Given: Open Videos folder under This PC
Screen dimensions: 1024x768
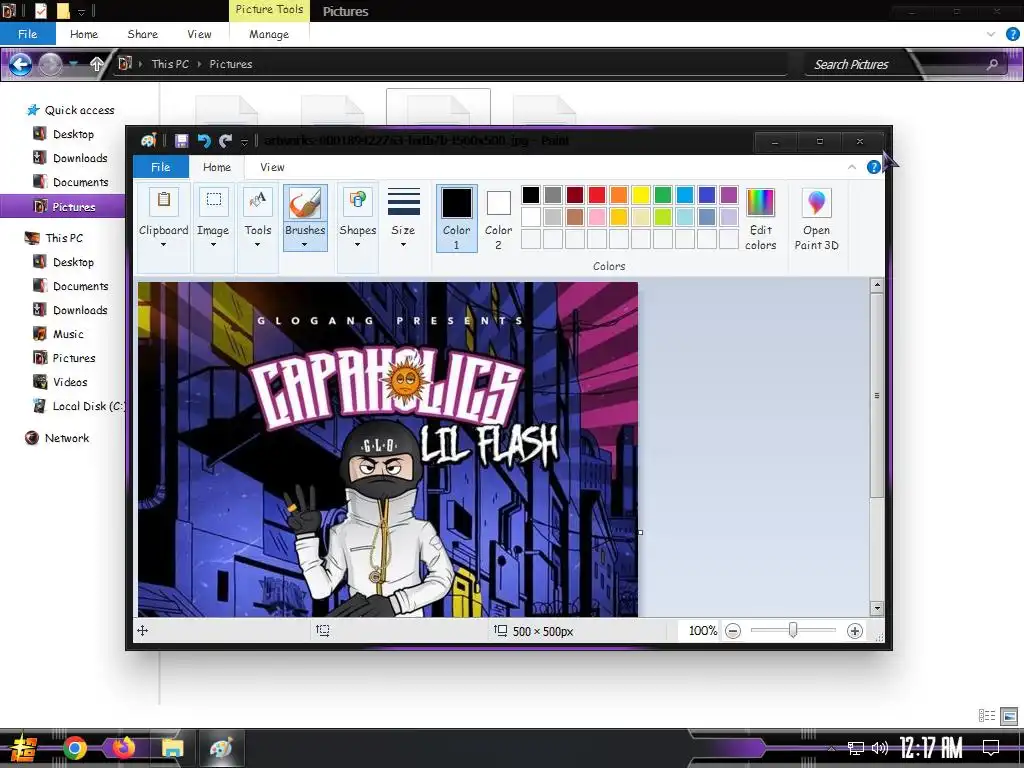Looking at the screenshot, I should 70,382.
